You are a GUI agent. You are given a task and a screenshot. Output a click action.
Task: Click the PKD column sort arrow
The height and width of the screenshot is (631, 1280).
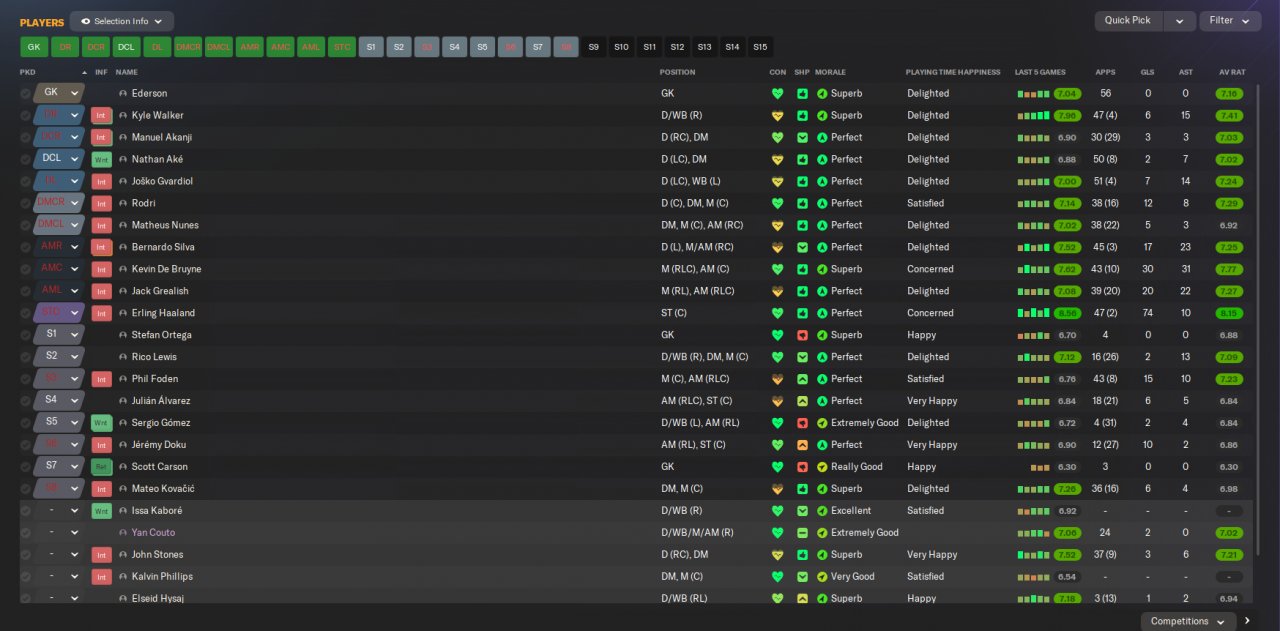[x=84, y=72]
